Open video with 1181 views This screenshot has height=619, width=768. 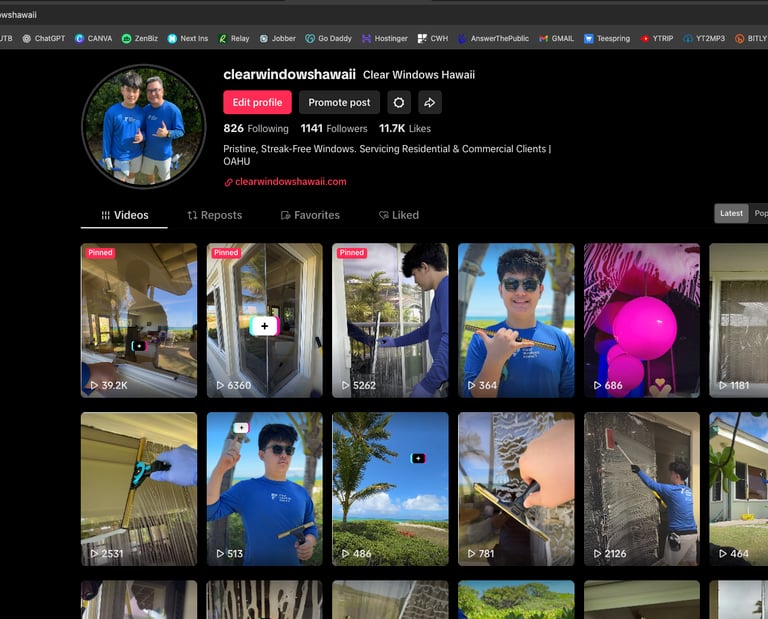point(739,320)
